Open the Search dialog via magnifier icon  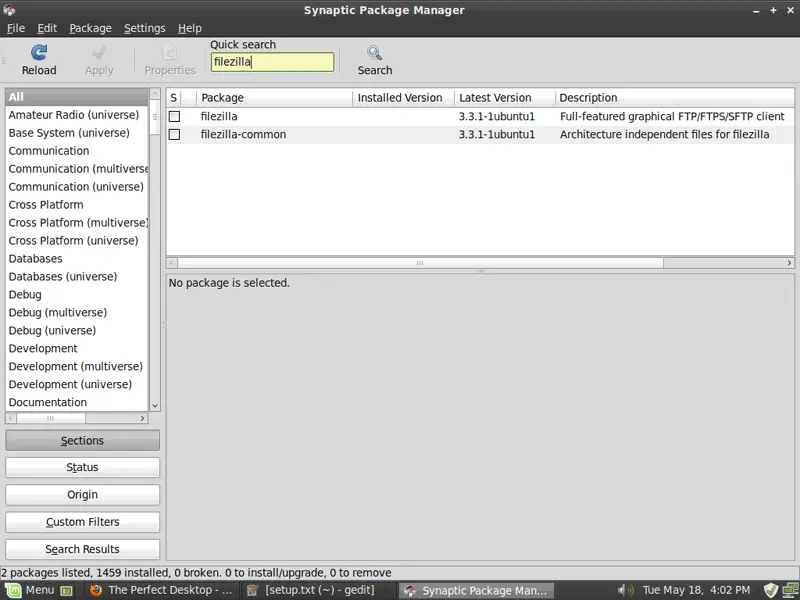click(374, 60)
